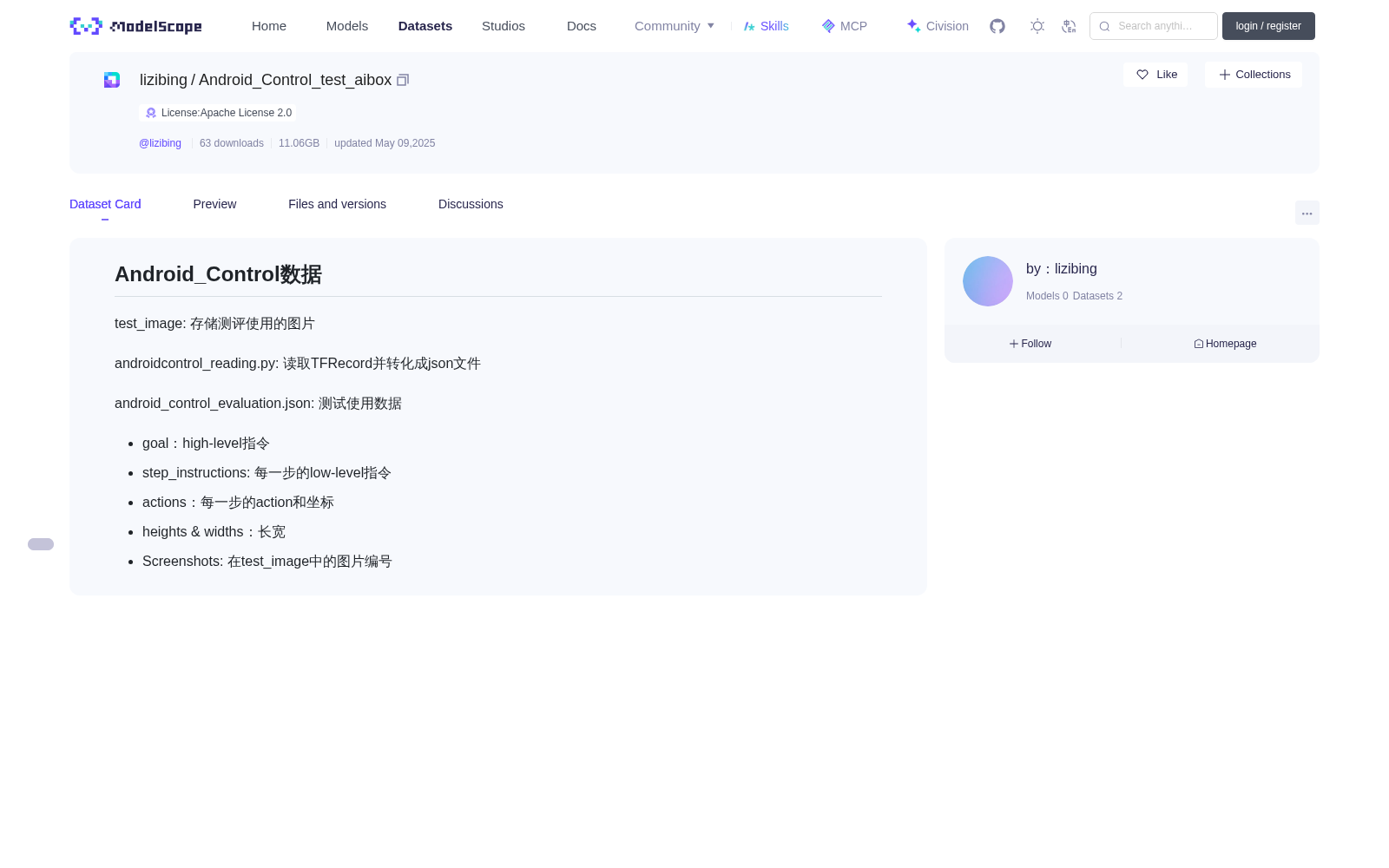Click the 'heights & widths' bullet
Screen dimensions: 1389x868
pyautogui.click(x=214, y=532)
